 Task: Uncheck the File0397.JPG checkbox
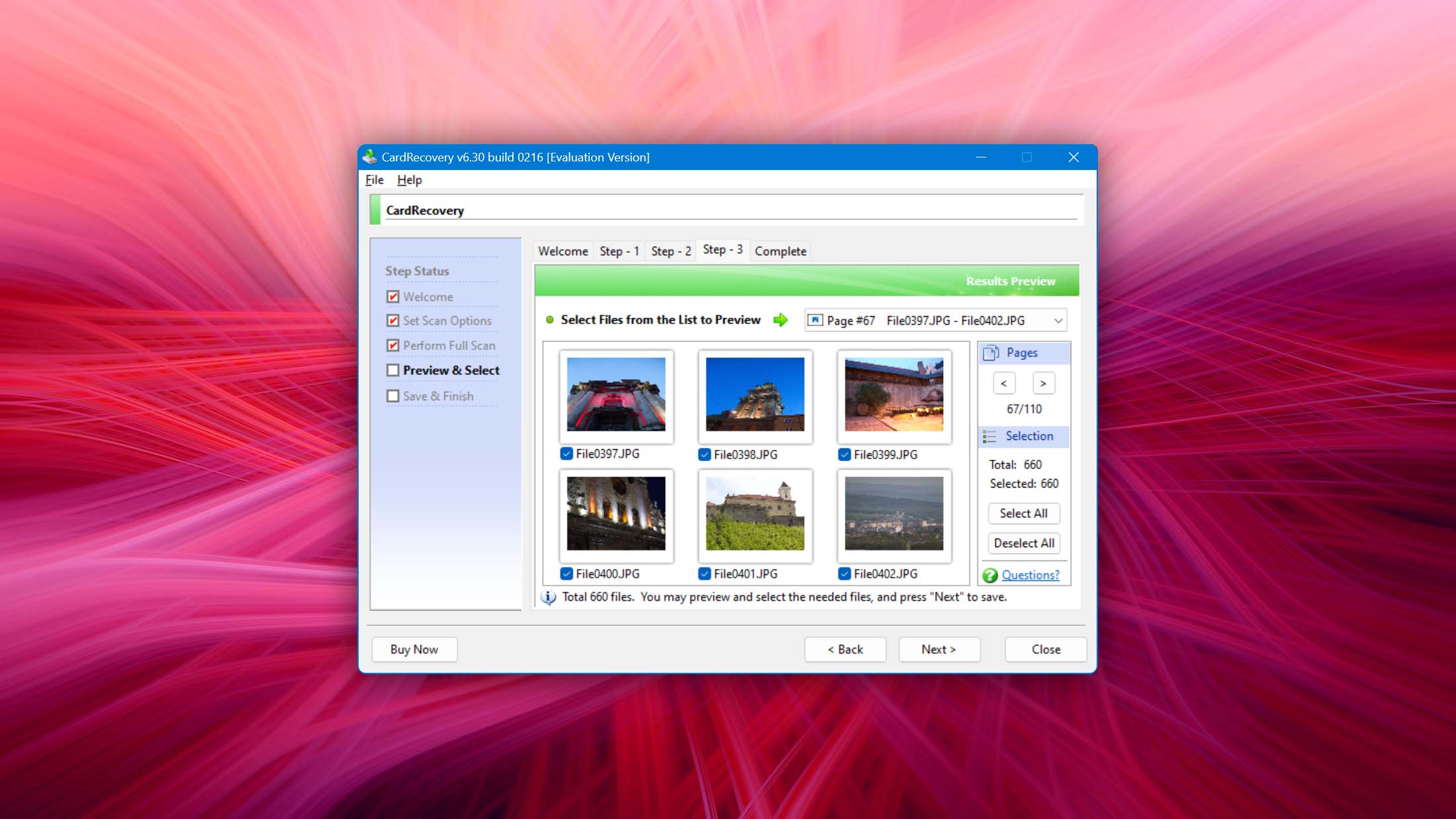tap(567, 454)
